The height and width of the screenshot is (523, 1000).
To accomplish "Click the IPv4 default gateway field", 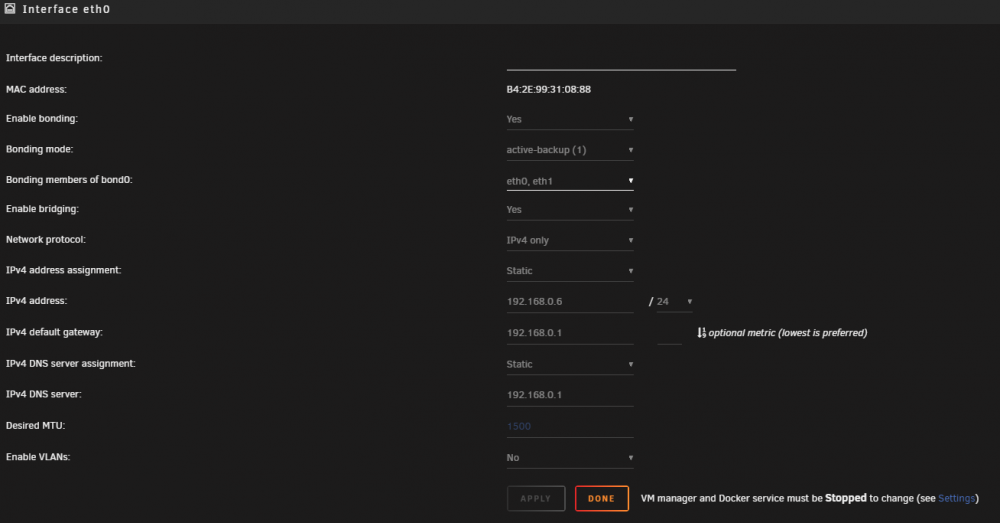I will (570, 333).
